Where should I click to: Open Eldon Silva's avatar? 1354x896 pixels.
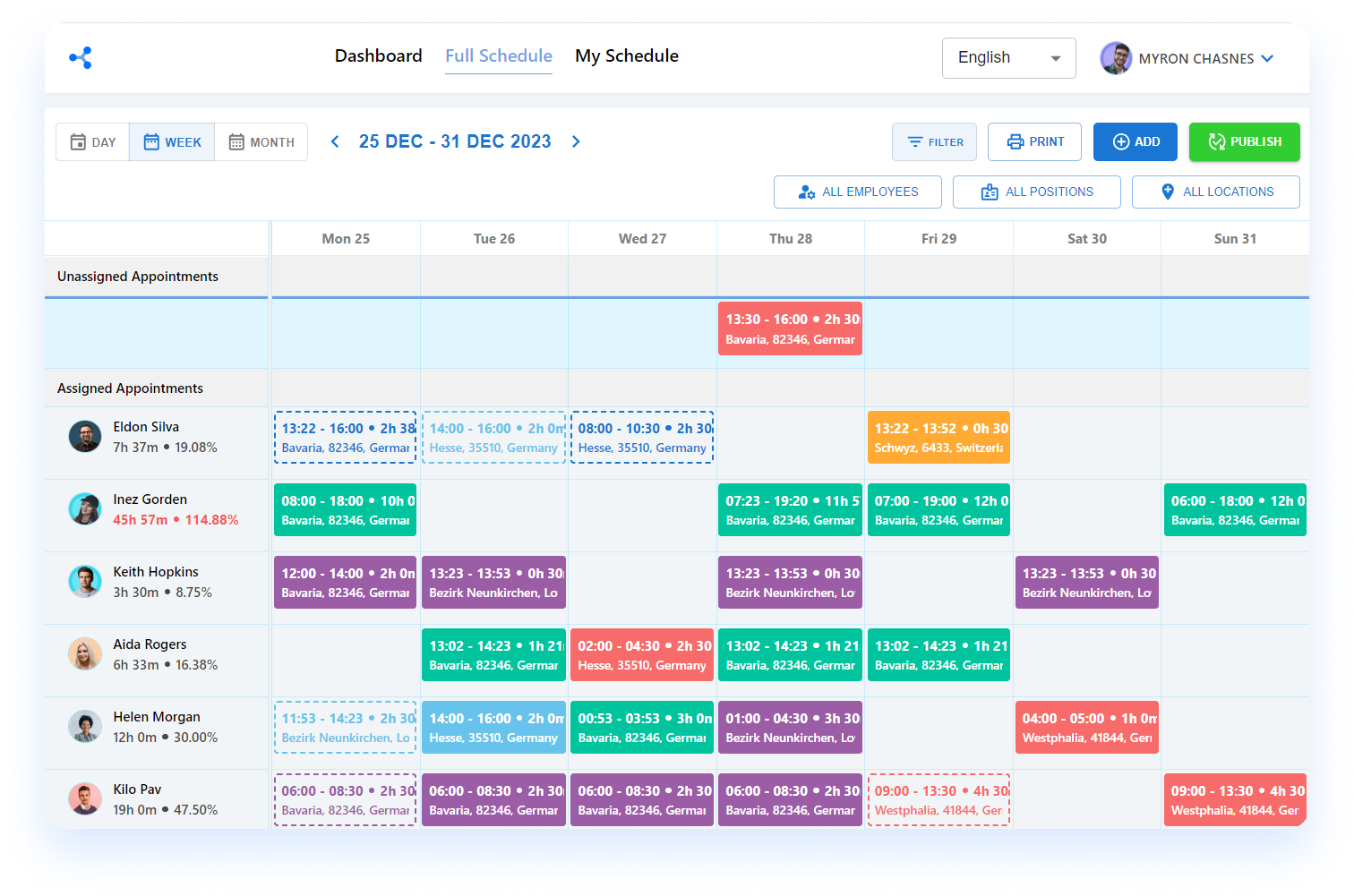click(x=85, y=437)
